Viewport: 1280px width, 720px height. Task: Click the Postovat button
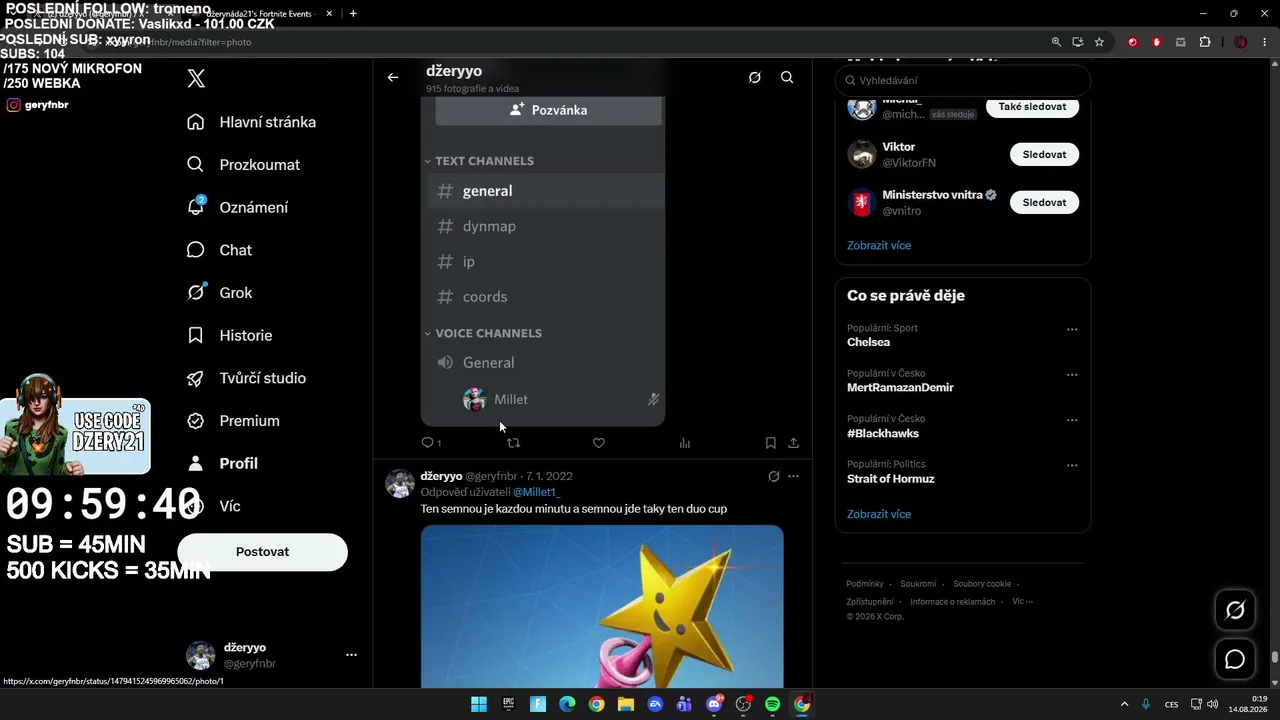click(x=263, y=552)
